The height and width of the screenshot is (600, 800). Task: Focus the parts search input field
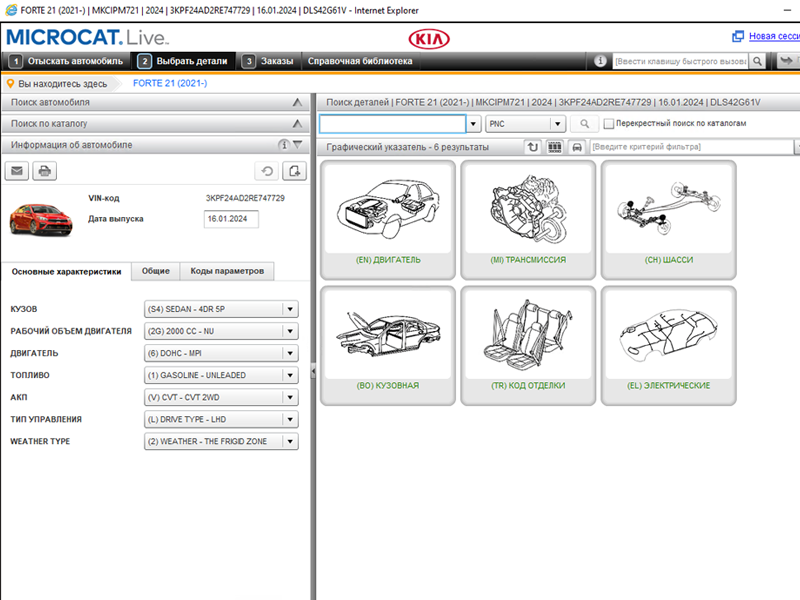point(392,123)
